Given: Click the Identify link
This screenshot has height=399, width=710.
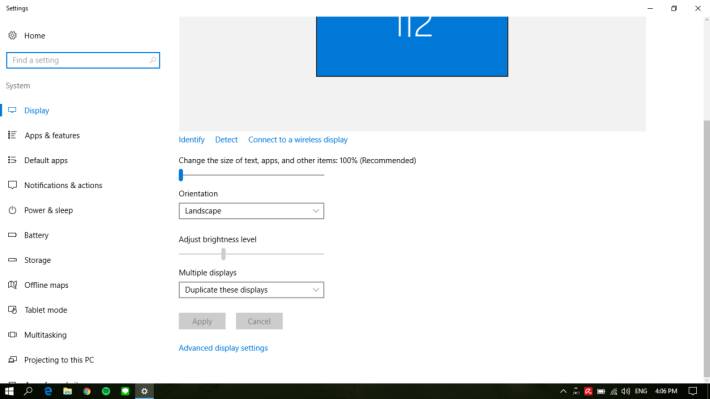Looking at the screenshot, I should [192, 139].
